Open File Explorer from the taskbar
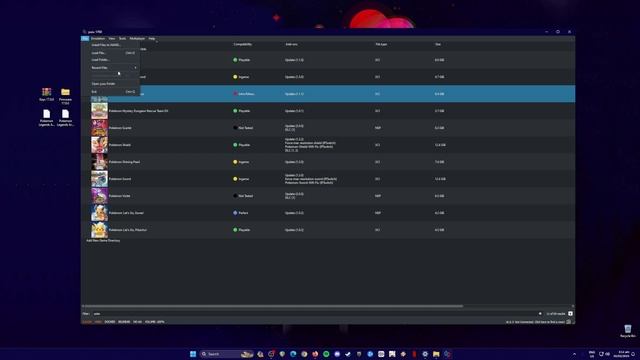This screenshot has width=640, height=360. pyautogui.click(x=436, y=354)
